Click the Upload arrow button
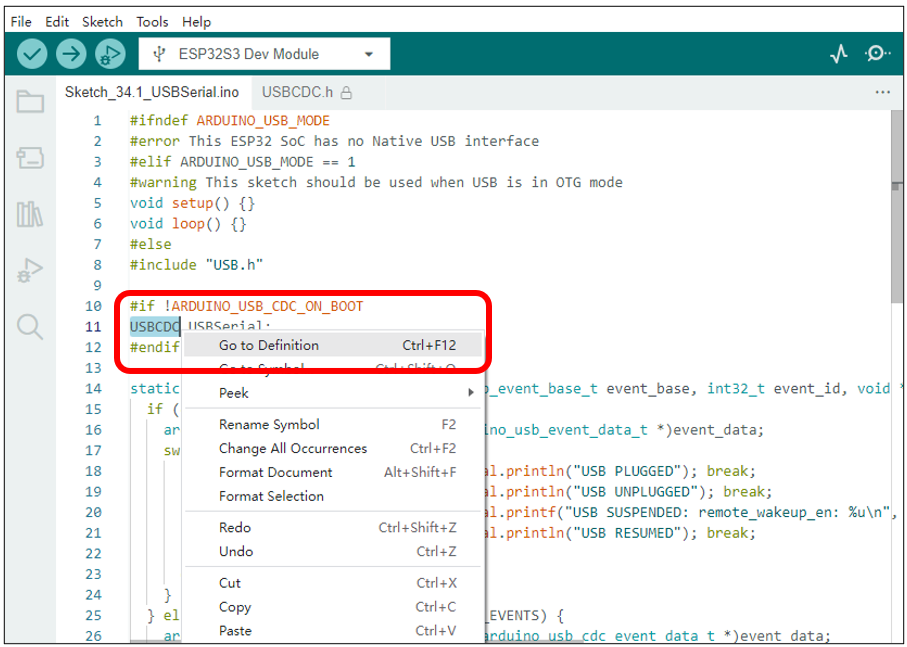This screenshot has width=907, height=647. [71, 54]
